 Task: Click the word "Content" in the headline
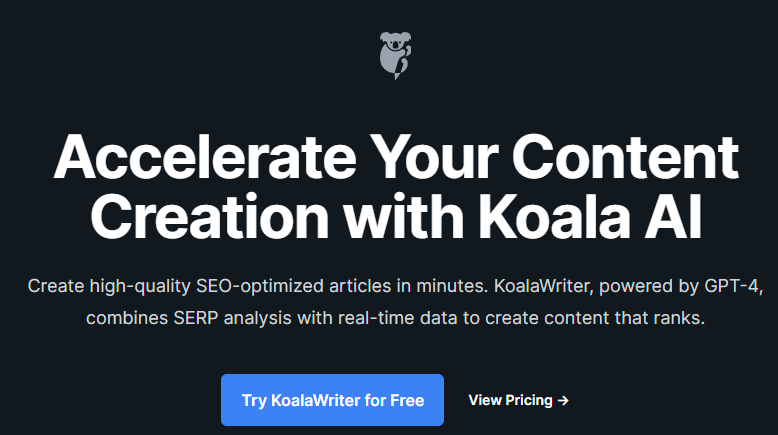pyautogui.click(x=625, y=158)
